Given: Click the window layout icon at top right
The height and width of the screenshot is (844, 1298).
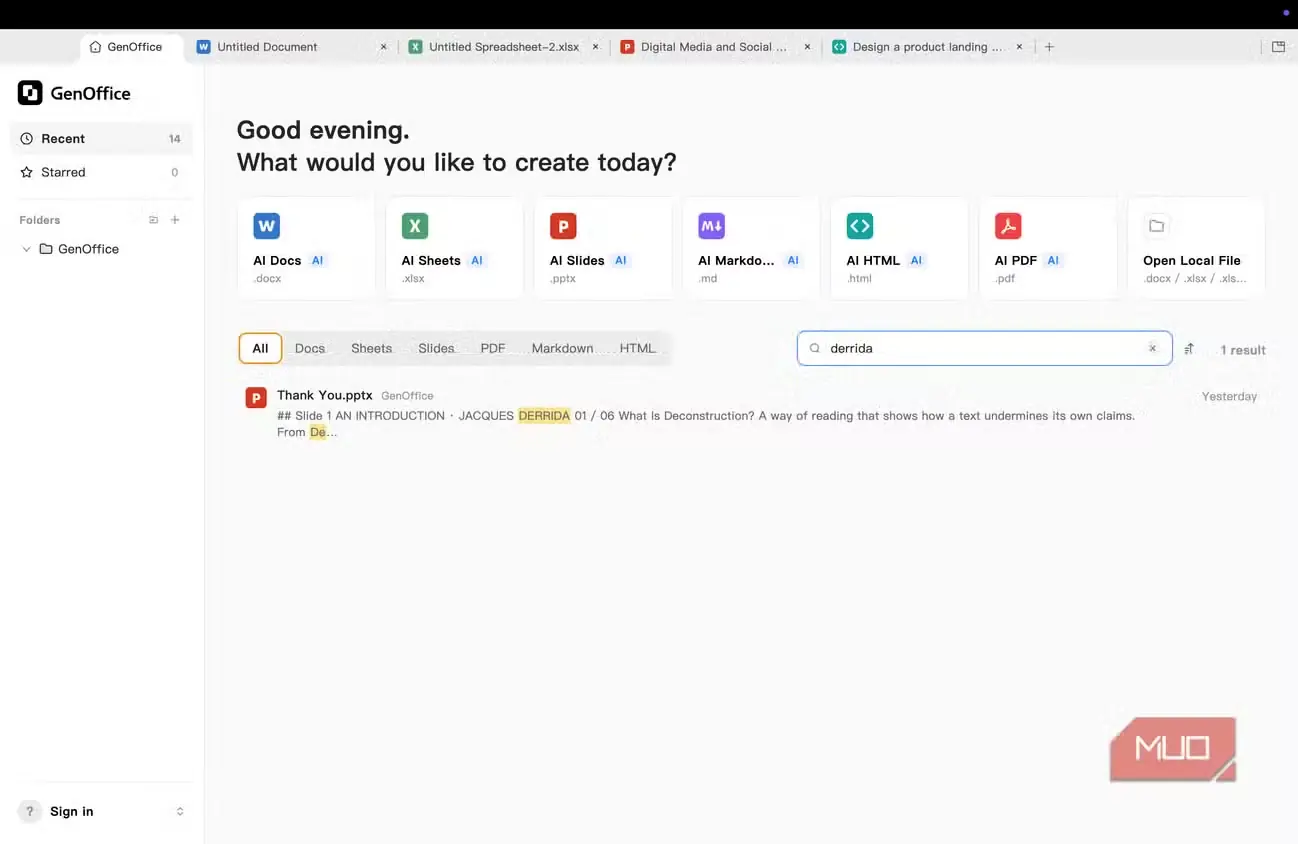Looking at the screenshot, I should coord(1278,47).
